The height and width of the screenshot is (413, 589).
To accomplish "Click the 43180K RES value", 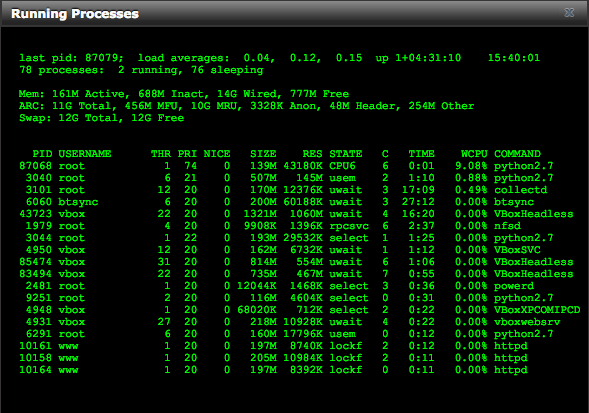I will [x=303, y=166].
